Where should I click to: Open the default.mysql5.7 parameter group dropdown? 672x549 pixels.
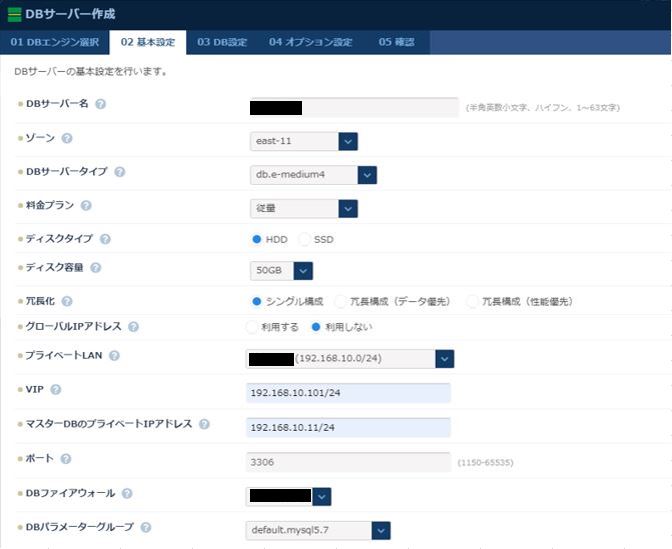point(318,531)
